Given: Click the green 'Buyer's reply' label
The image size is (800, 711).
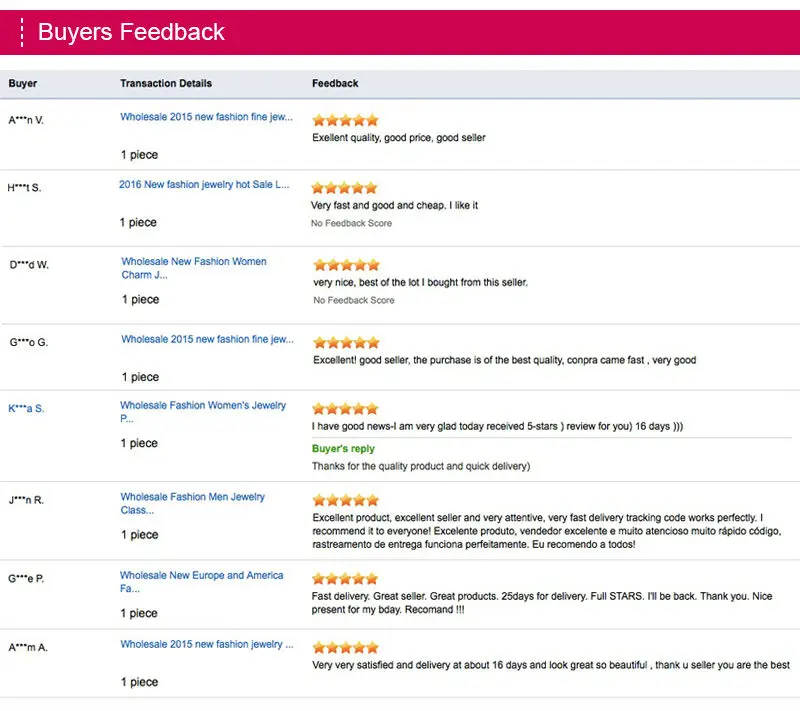Looking at the screenshot, I should point(343,449).
